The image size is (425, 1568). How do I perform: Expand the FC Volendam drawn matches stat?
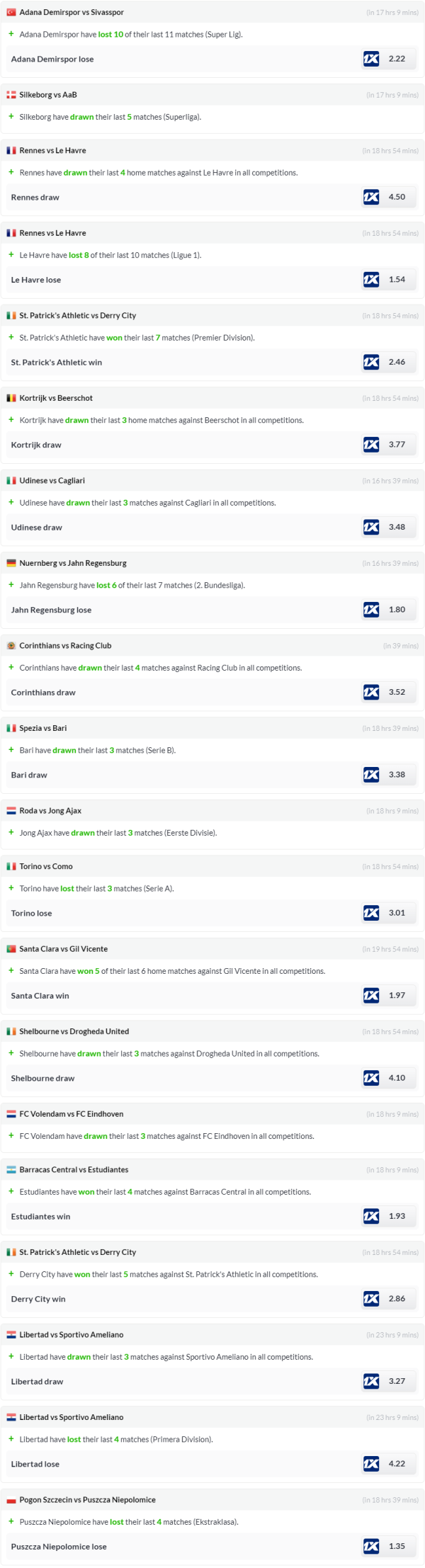tap(11, 1135)
